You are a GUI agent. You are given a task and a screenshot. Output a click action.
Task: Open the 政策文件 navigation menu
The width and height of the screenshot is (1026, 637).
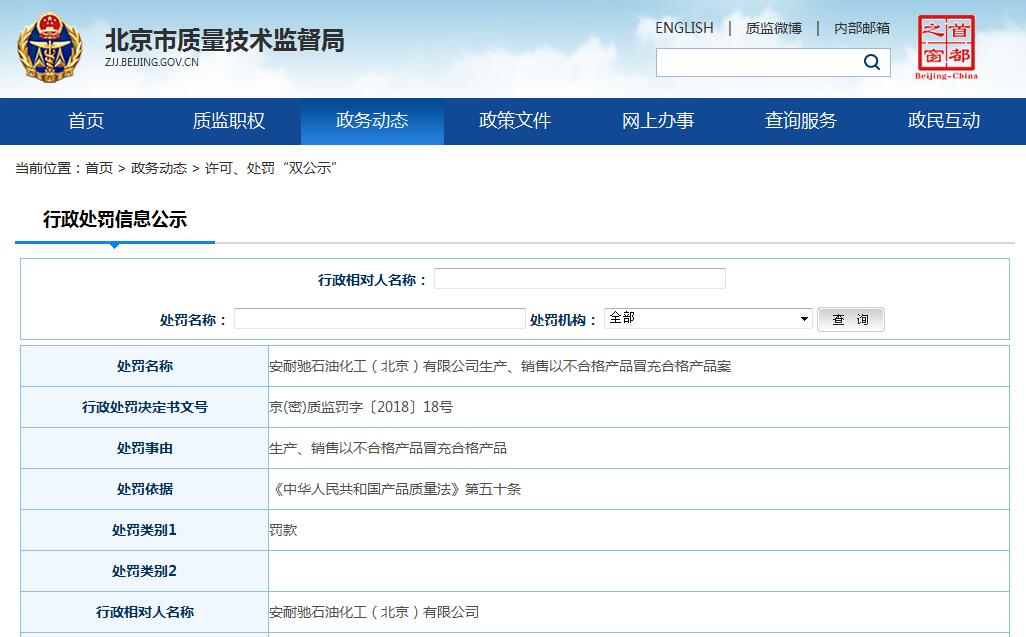[515, 121]
